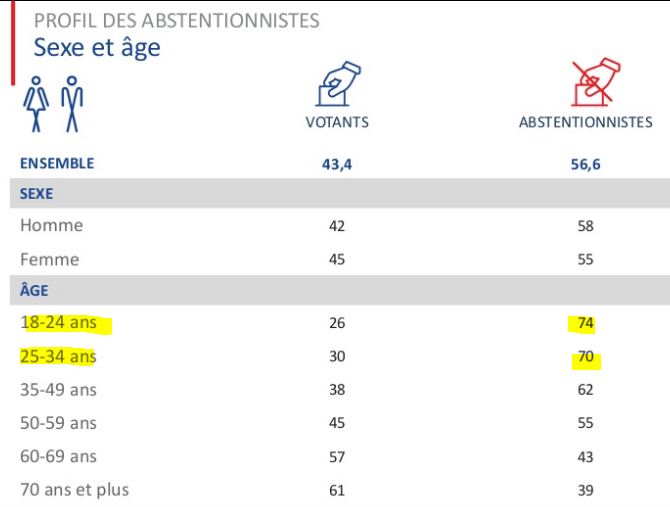Click the highlighted 25-34 ans label
Image resolution: width=670 pixels, height=507 pixels.
(x=58, y=356)
